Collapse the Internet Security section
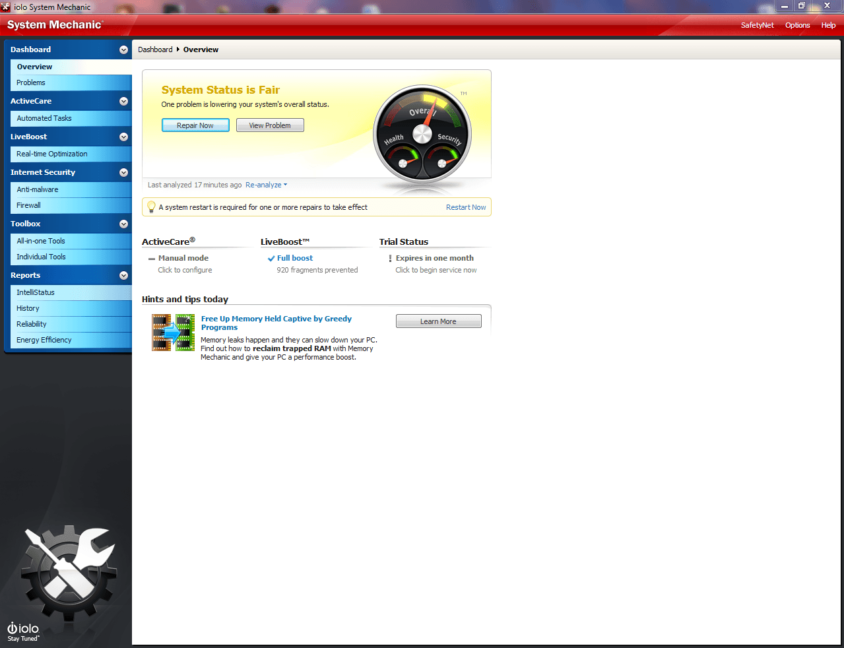844x648 pixels. point(123,172)
